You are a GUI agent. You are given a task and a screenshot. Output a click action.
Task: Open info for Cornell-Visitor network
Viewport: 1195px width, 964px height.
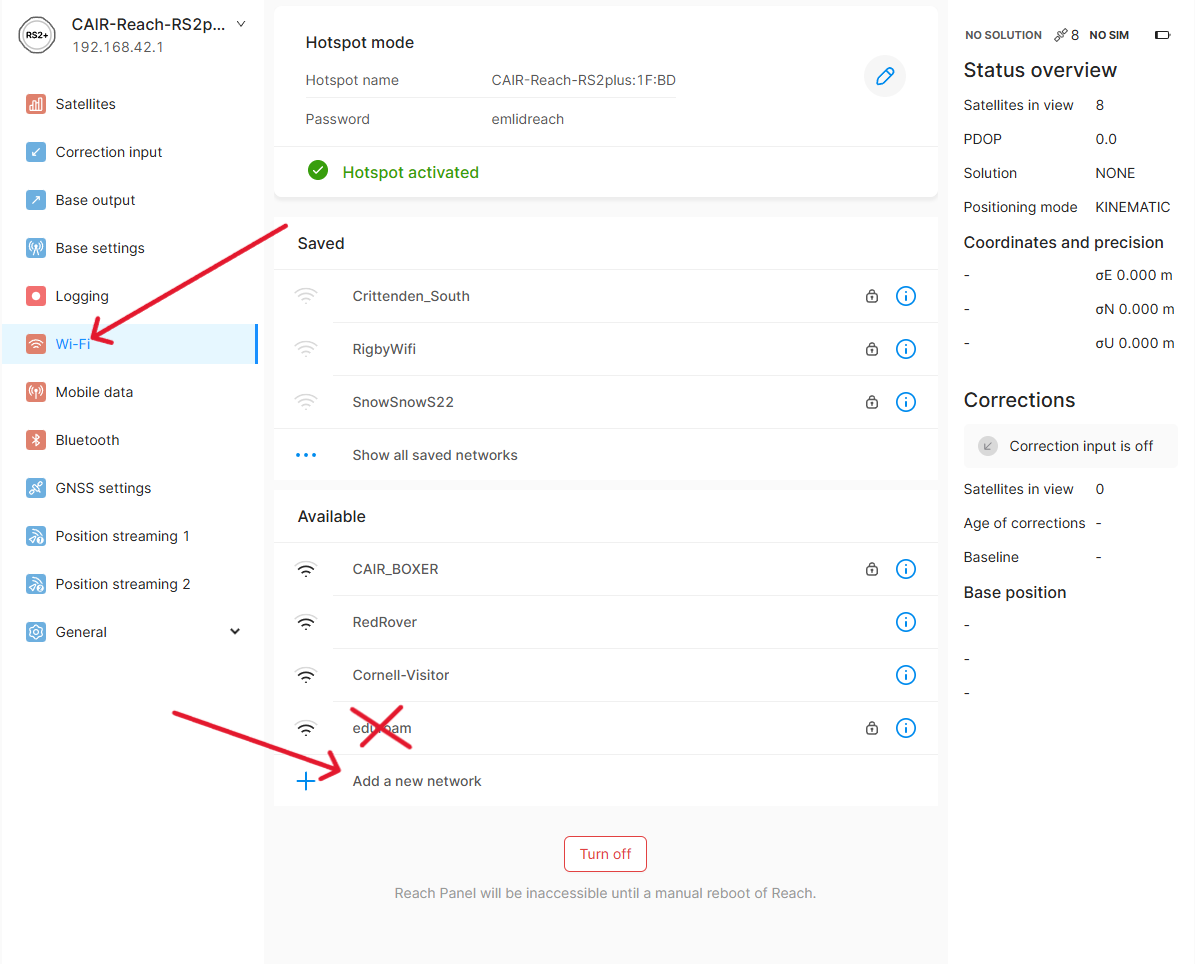point(905,675)
